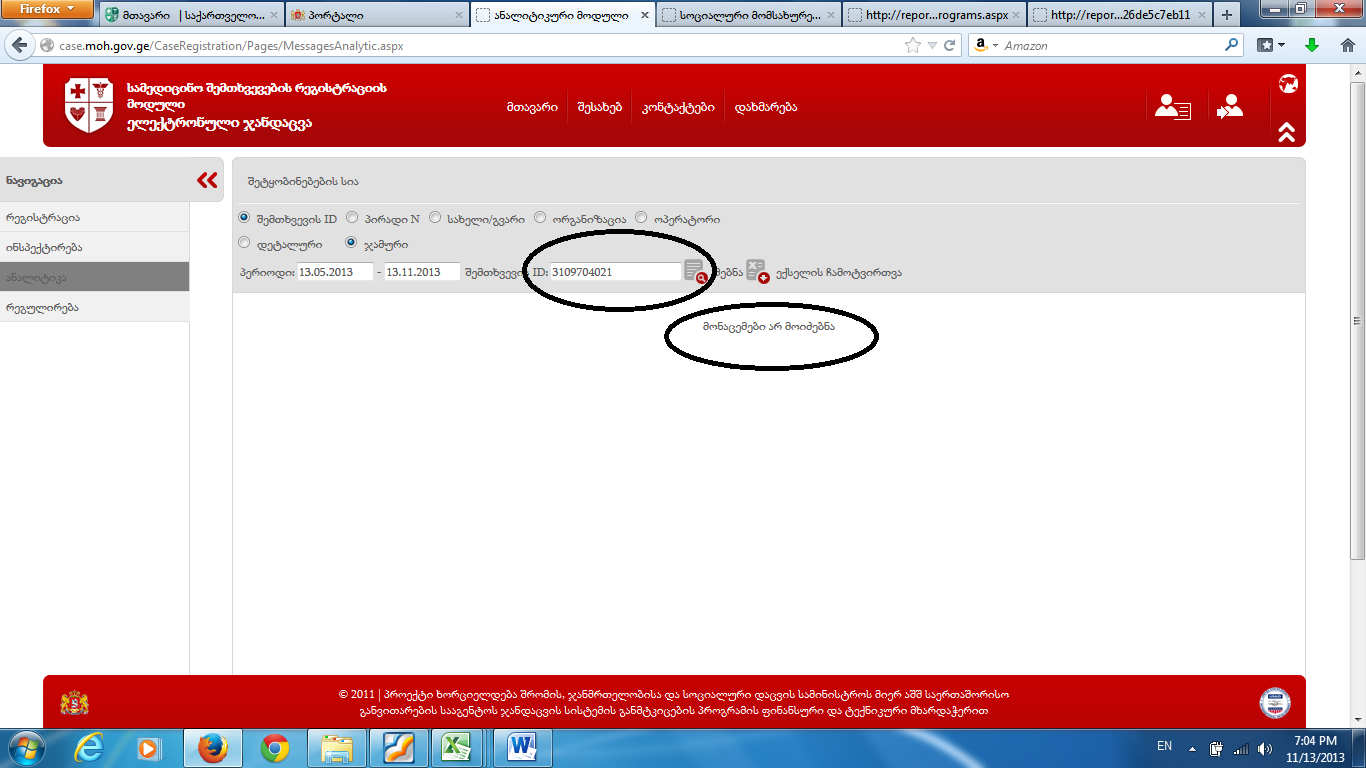Collapse the header with the double up chevron
This screenshot has height=768, width=1366.
click(x=1287, y=132)
